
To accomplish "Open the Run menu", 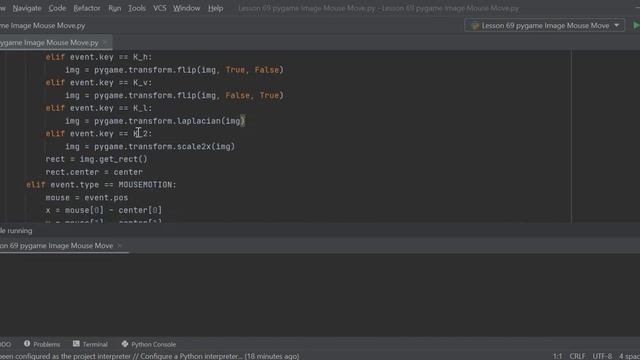I will coord(115,8).
